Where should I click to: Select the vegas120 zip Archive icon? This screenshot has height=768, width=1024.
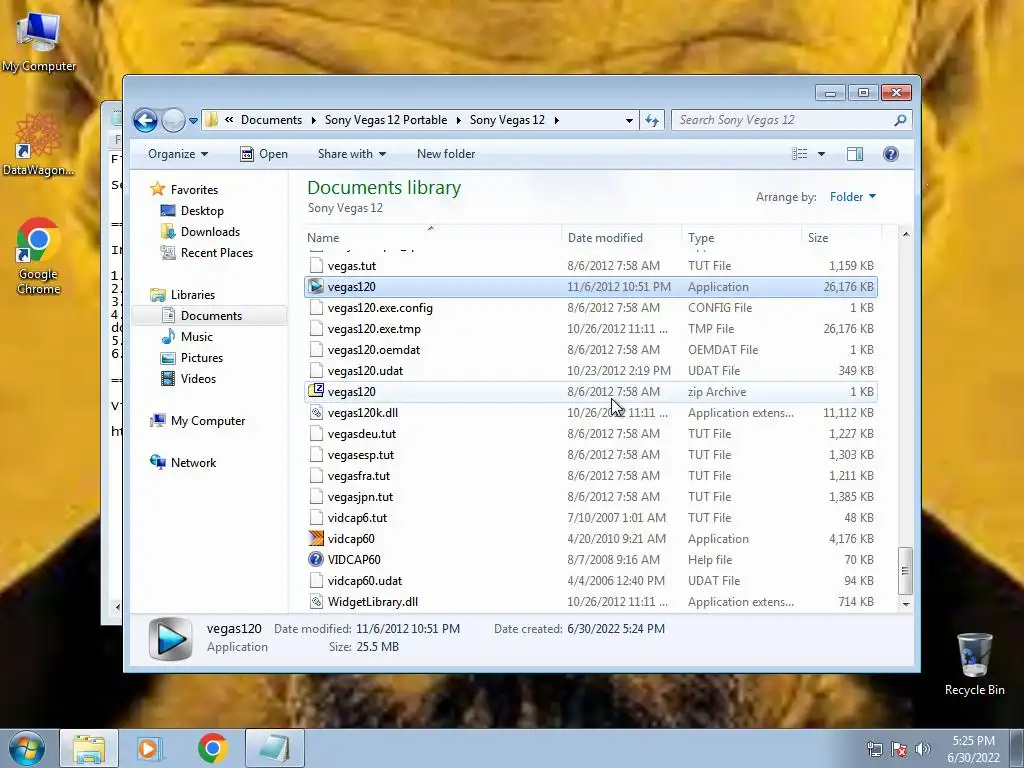pyautogui.click(x=316, y=391)
